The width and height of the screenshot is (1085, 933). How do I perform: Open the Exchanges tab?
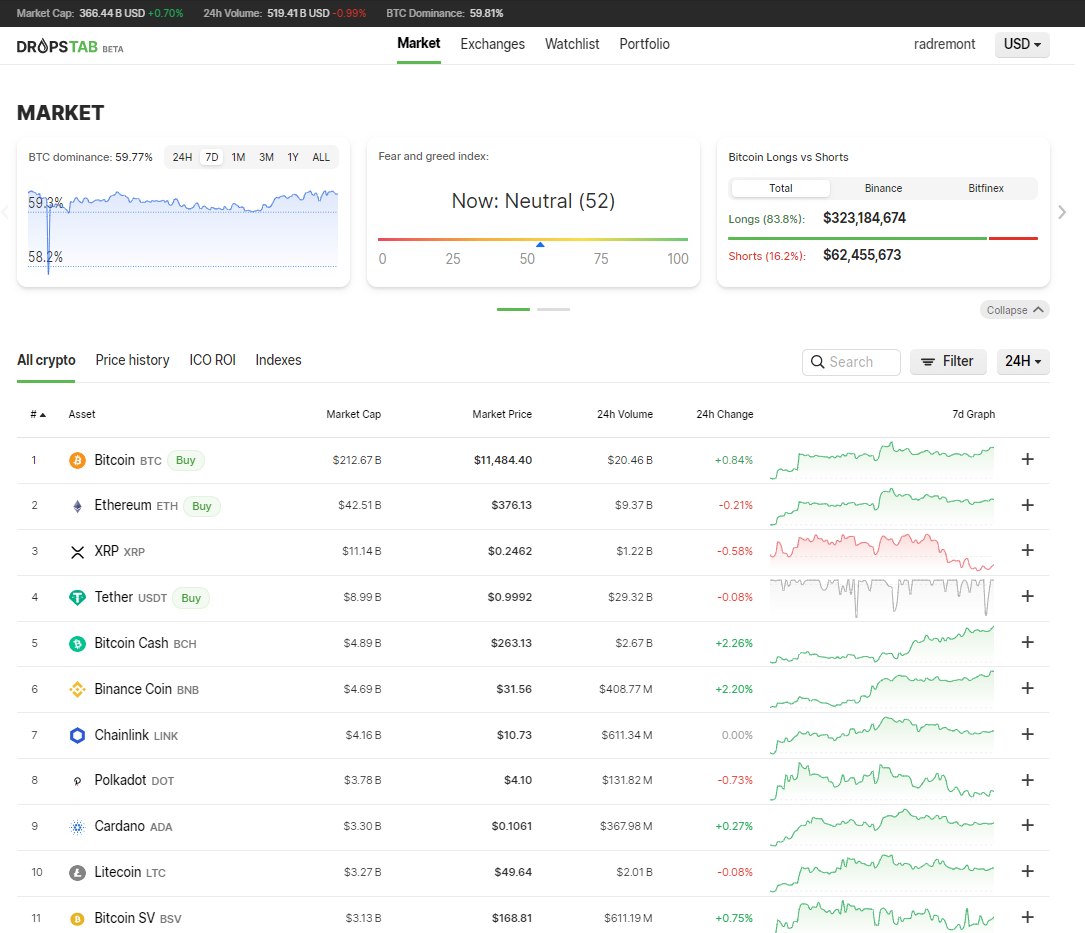pyautogui.click(x=493, y=44)
